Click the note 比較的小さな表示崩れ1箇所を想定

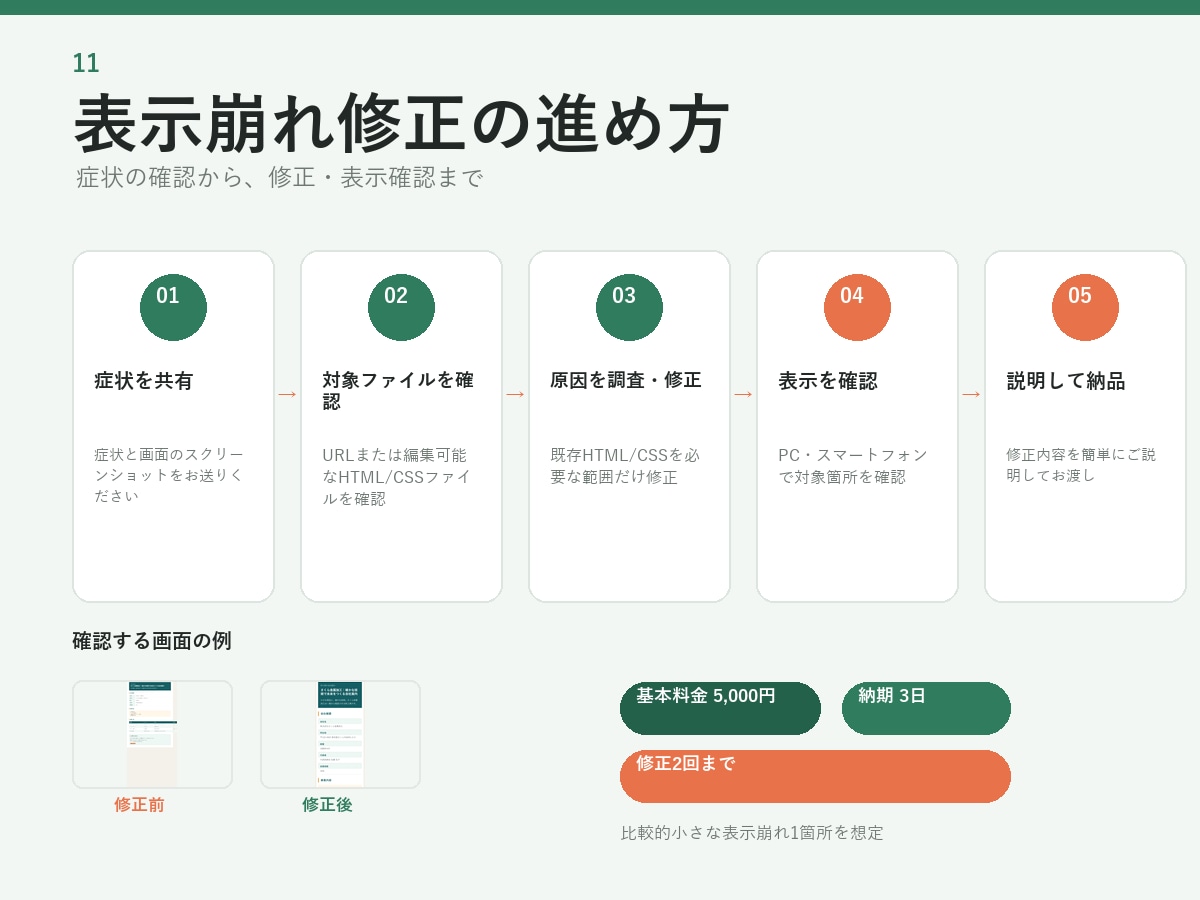[752, 833]
